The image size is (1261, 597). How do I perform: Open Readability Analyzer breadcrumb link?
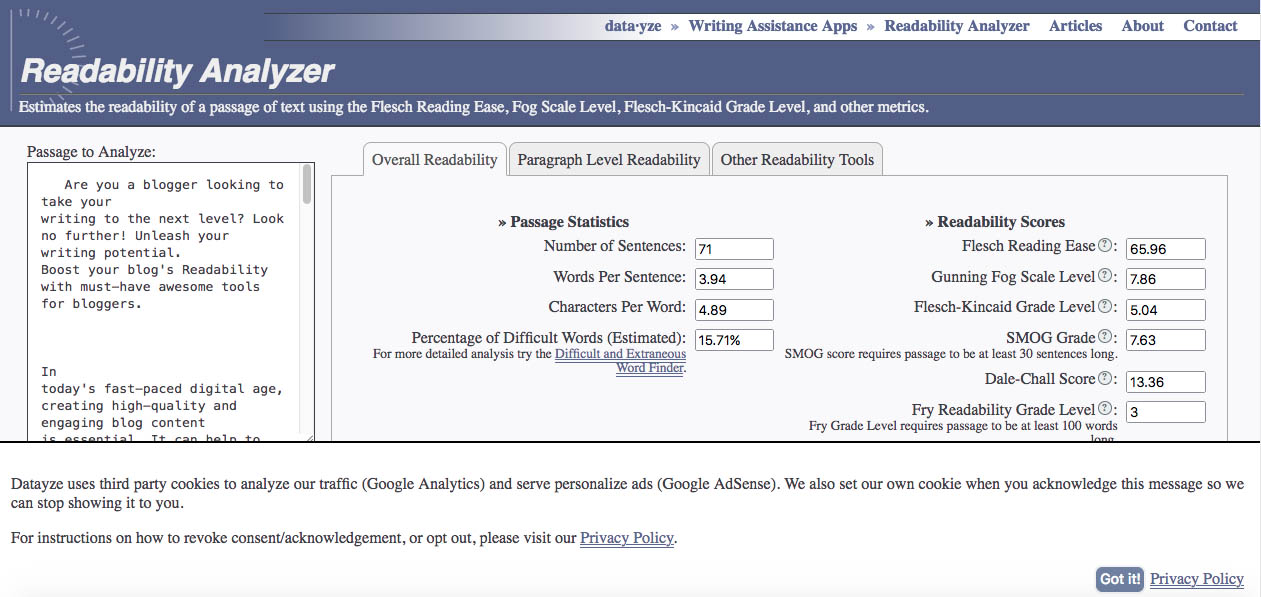pyautogui.click(x=957, y=26)
